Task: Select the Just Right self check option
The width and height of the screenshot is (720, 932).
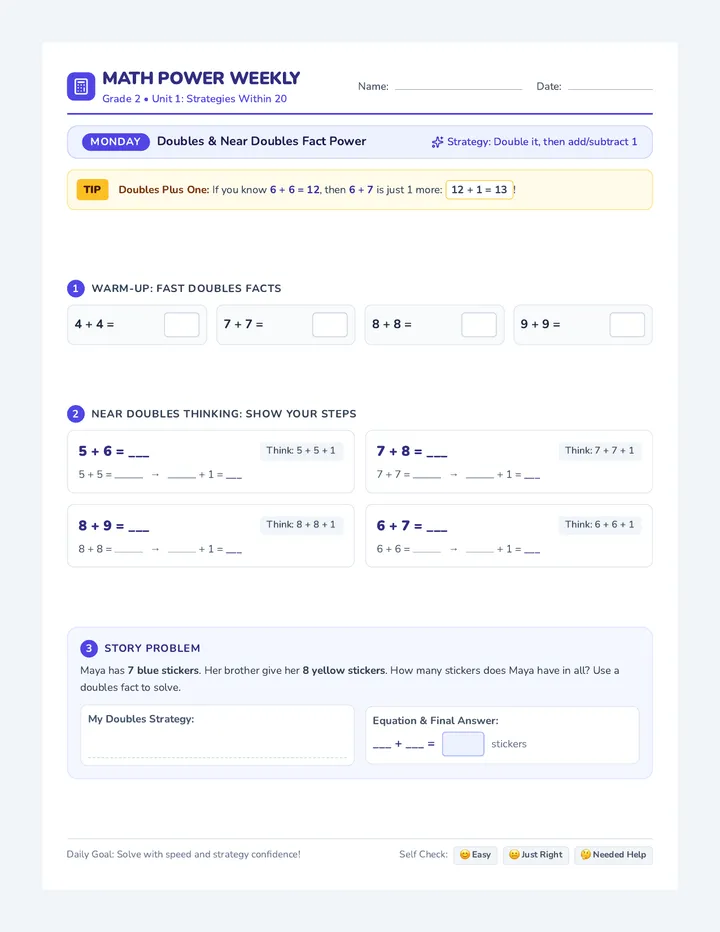Action: click(x=536, y=855)
